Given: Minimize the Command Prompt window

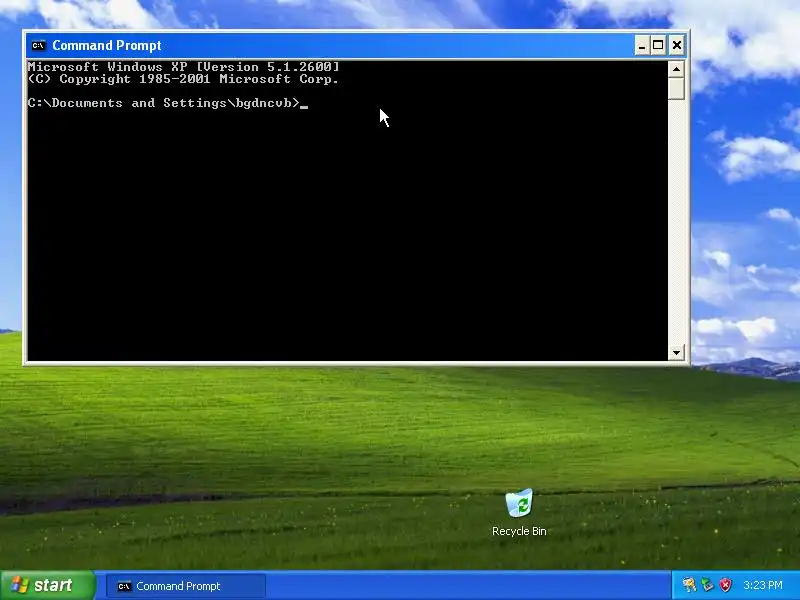Looking at the screenshot, I should (x=642, y=45).
